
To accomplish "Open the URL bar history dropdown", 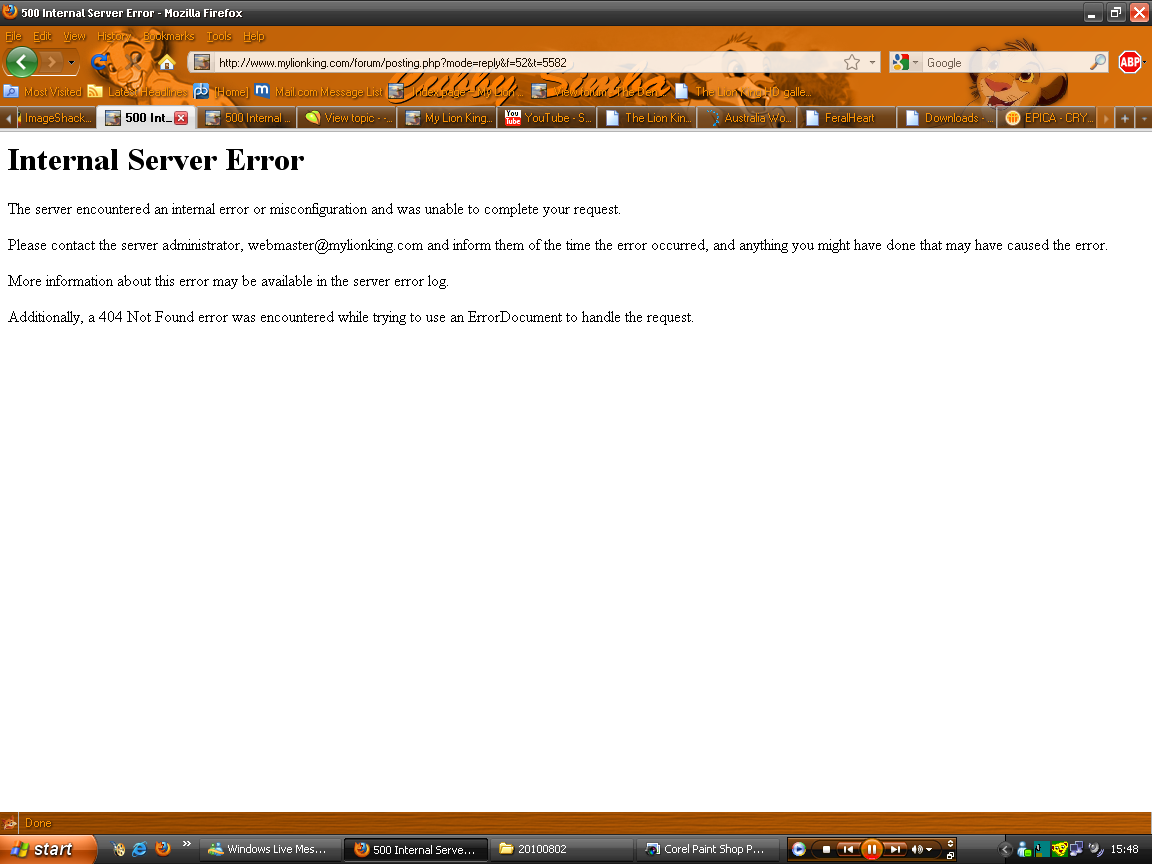I will [x=872, y=62].
